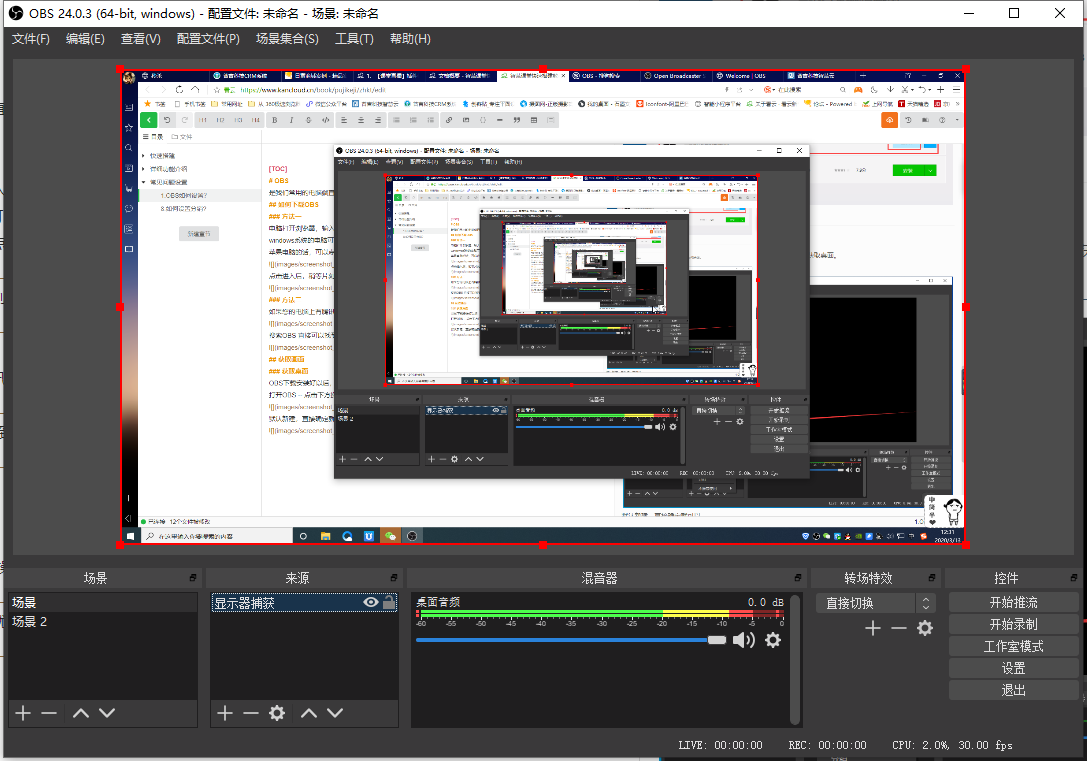Move scene up with arrow icon

pyautogui.click(x=81, y=712)
